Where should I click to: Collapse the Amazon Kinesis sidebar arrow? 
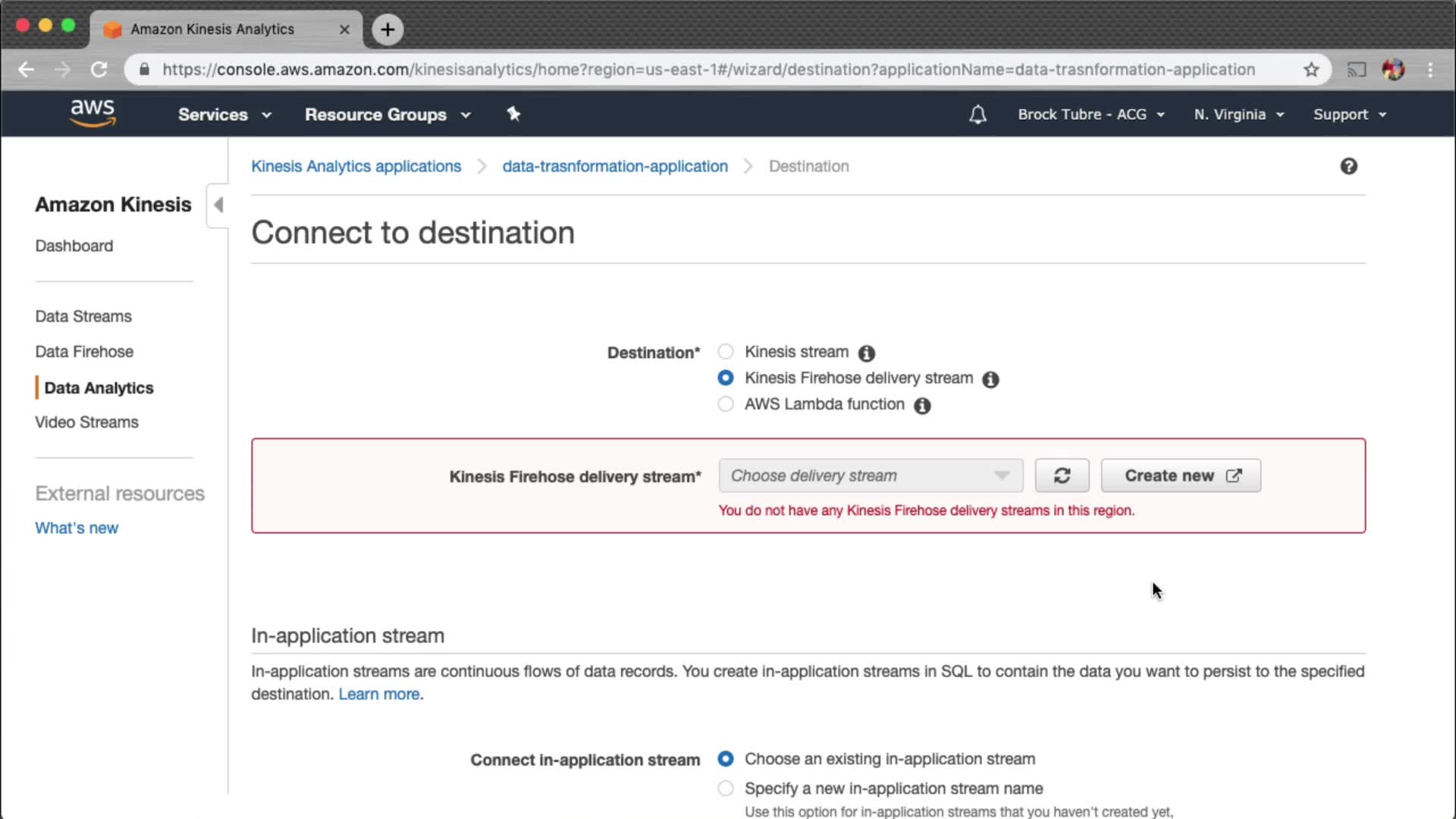click(x=218, y=205)
